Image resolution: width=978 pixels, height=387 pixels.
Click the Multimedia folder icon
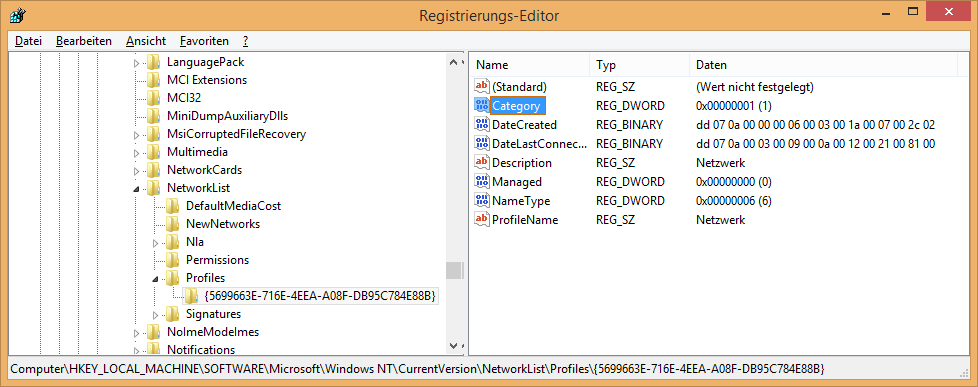tap(154, 152)
